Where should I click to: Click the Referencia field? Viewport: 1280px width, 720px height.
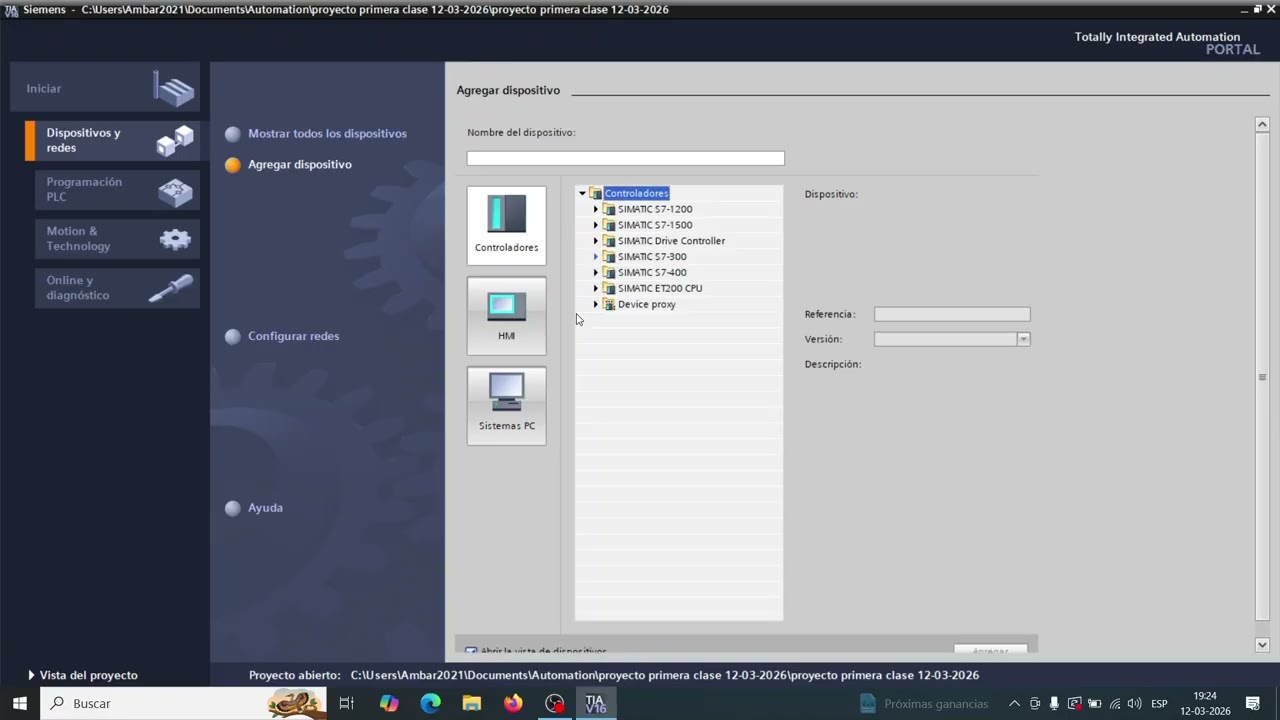point(952,314)
